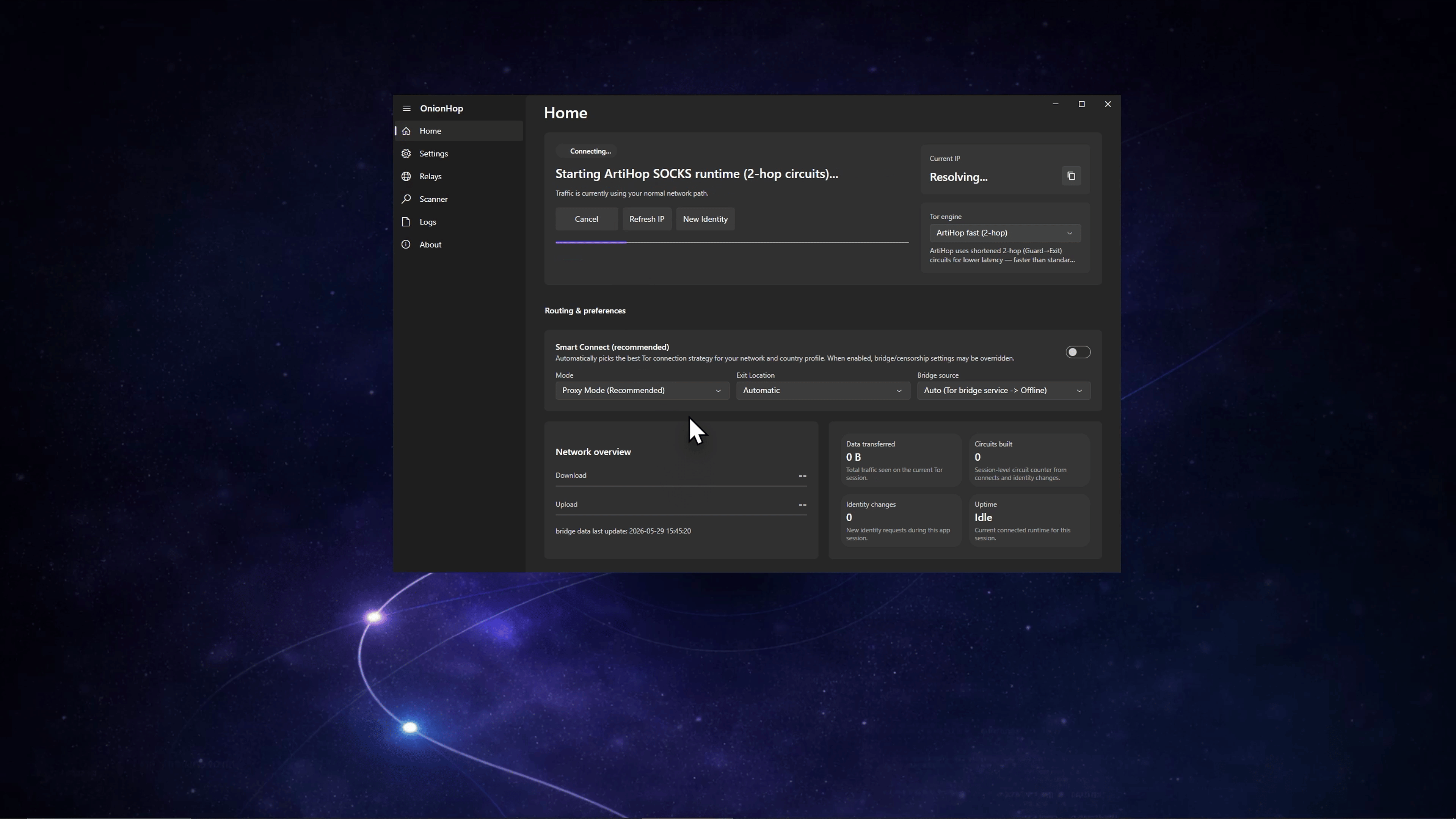1456x819 pixels.
Task: Request a New Identity
Action: point(705,219)
